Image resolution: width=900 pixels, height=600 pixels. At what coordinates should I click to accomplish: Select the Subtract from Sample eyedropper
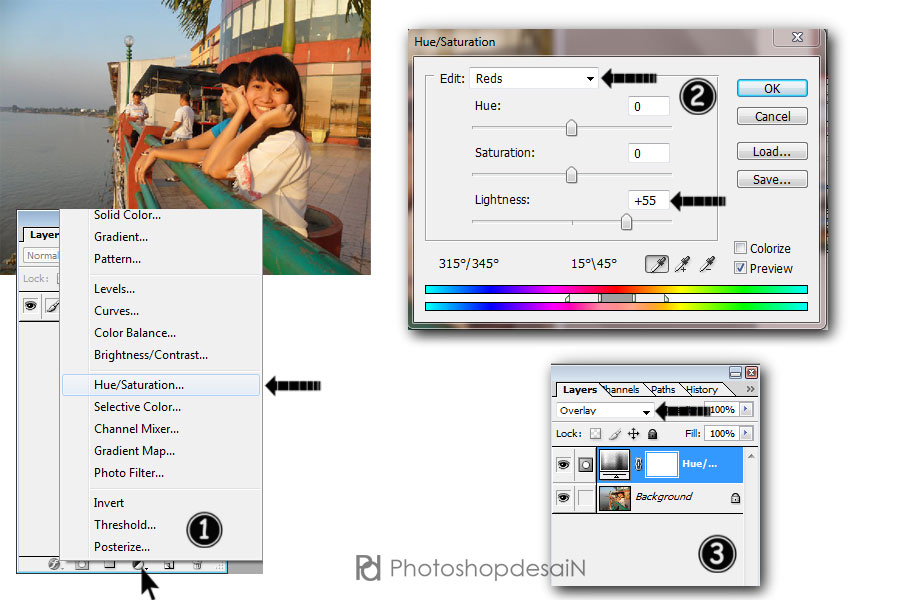pos(710,264)
